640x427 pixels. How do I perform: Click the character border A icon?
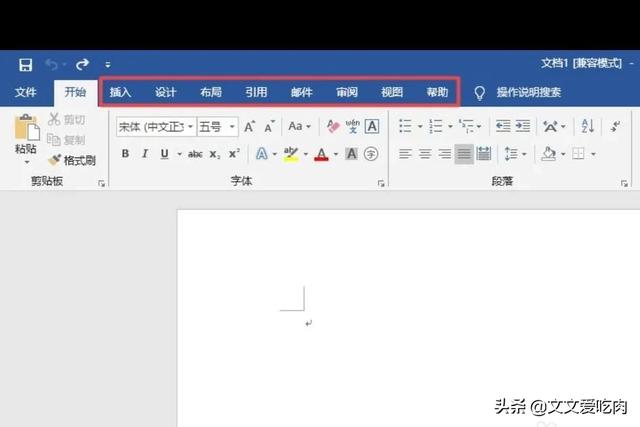click(372, 127)
